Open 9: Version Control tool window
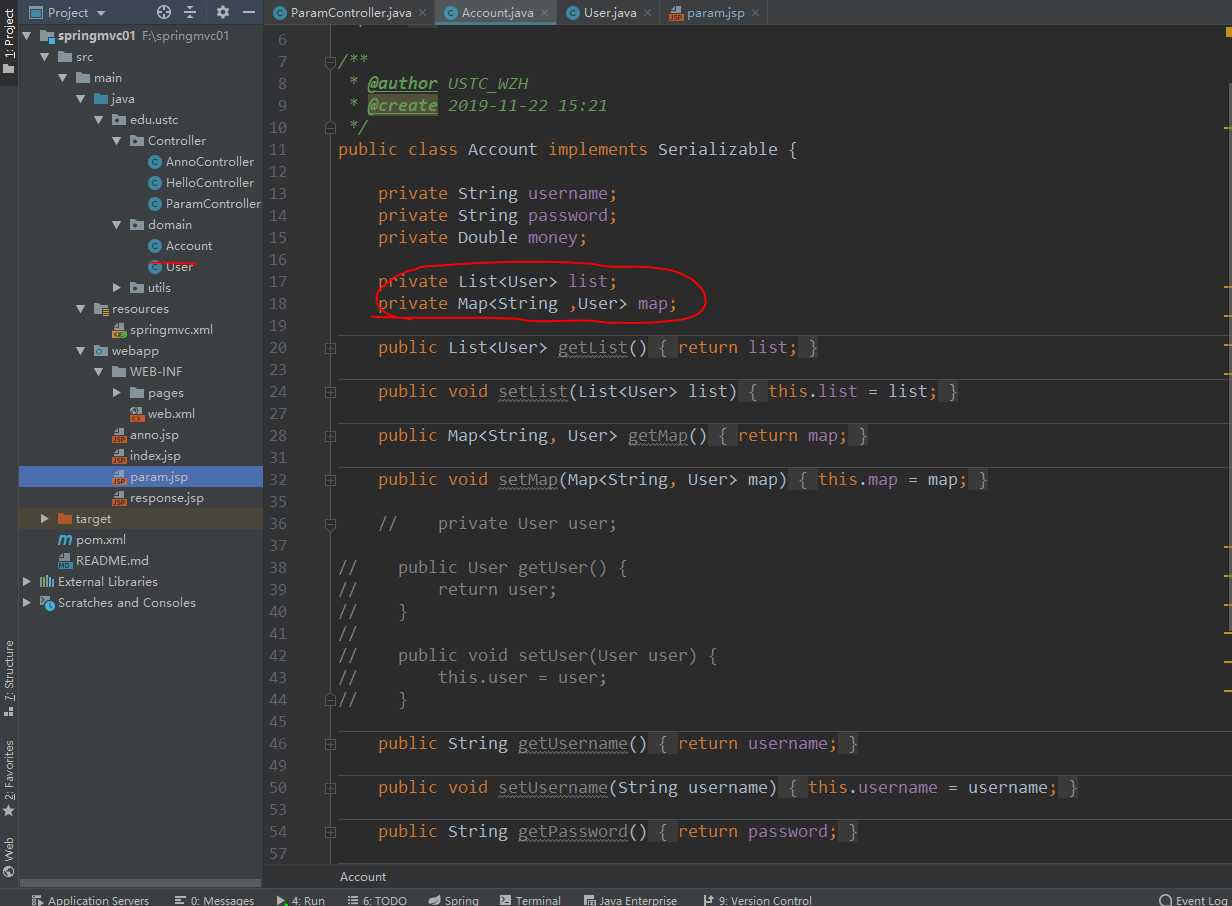Image resolution: width=1232 pixels, height=906 pixels. [757, 900]
